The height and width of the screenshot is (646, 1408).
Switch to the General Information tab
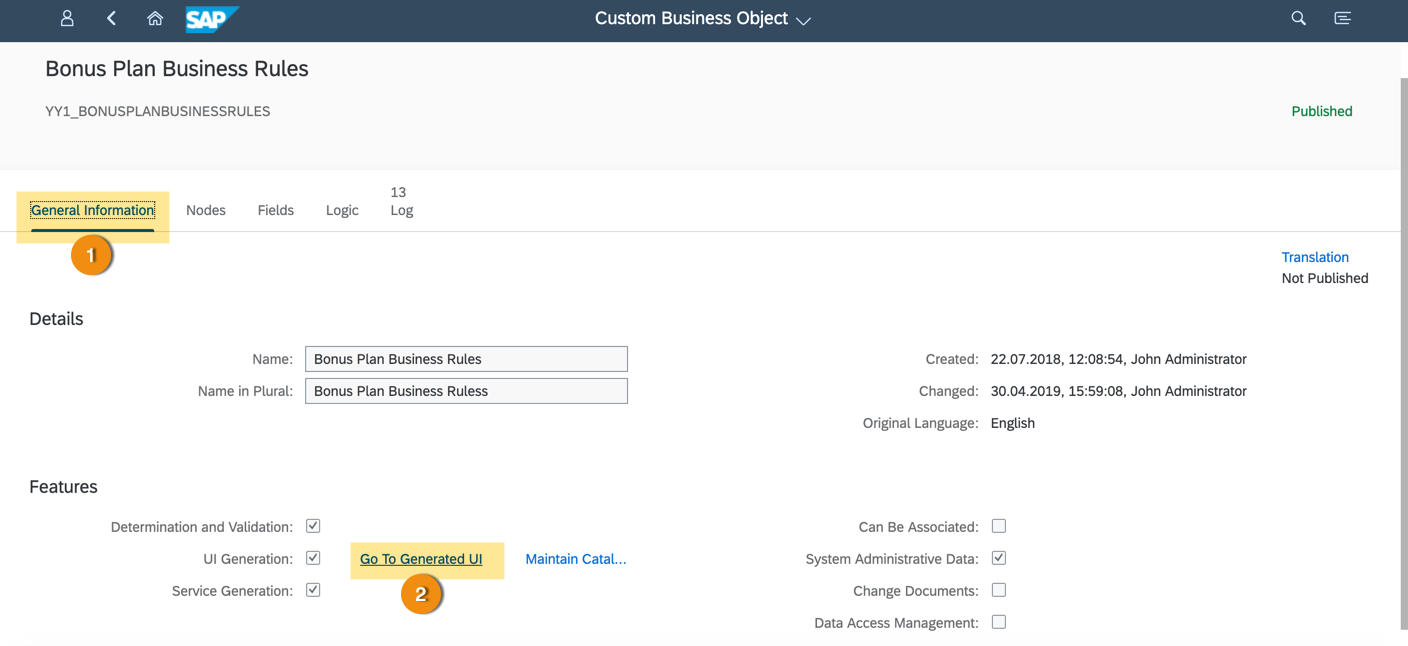point(92,210)
